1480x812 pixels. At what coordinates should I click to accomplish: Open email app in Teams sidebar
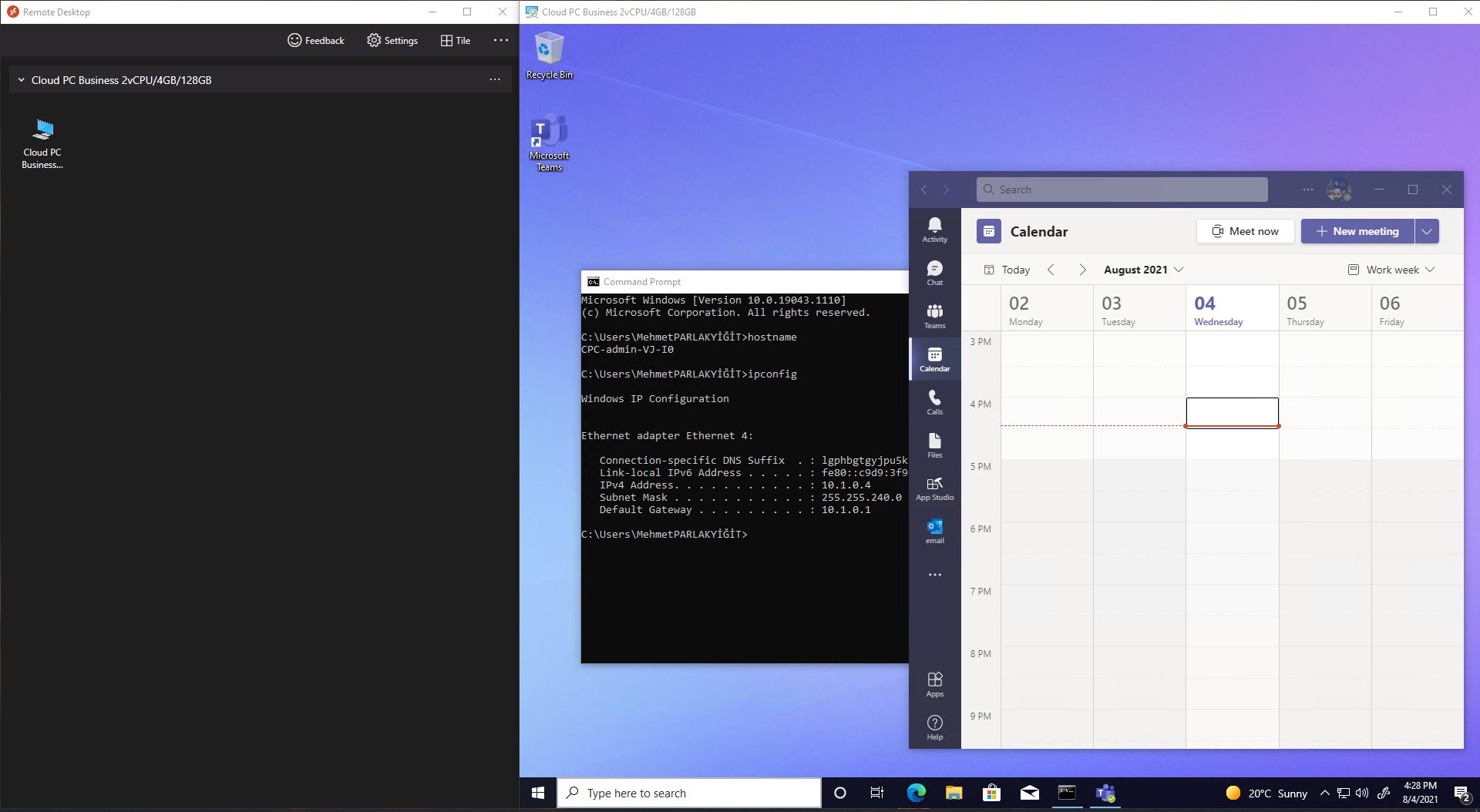point(934,532)
